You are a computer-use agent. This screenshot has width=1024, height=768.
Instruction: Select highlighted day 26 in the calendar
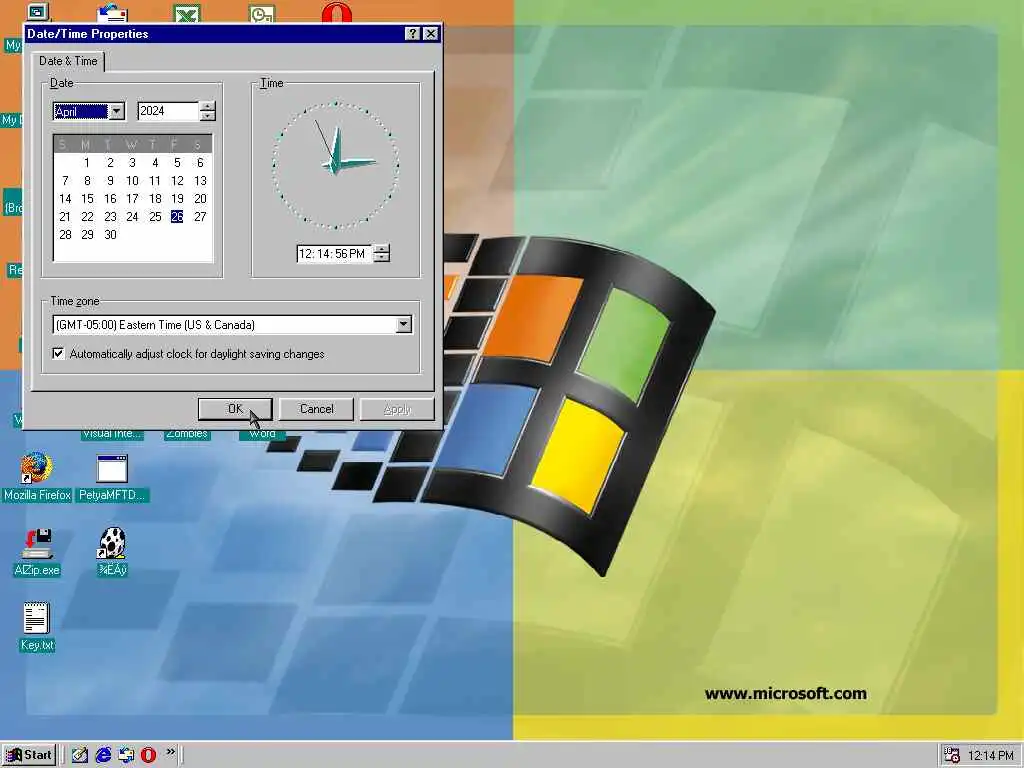point(177,217)
